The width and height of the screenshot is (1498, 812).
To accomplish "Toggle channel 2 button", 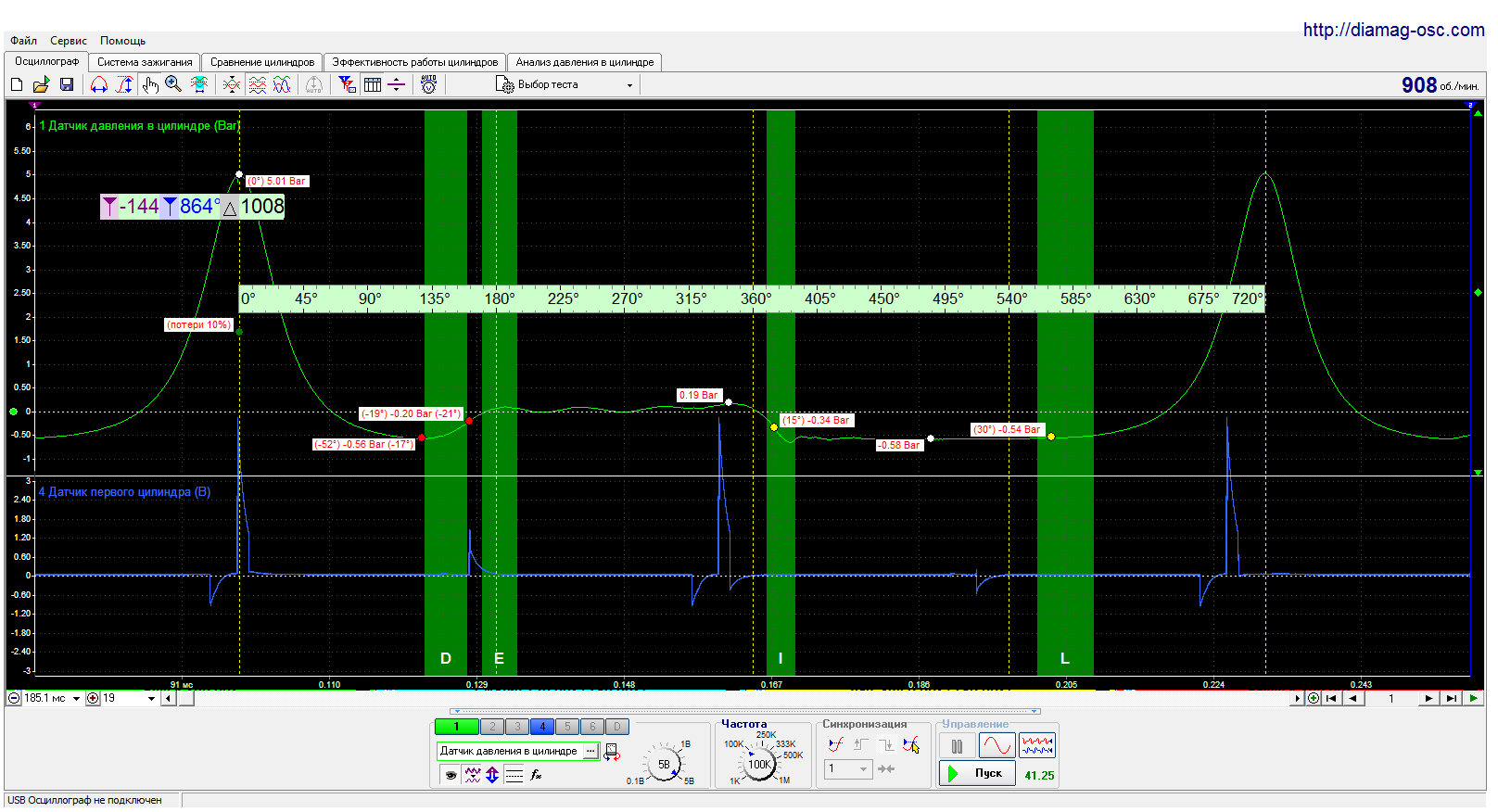I will tap(492, 727).
